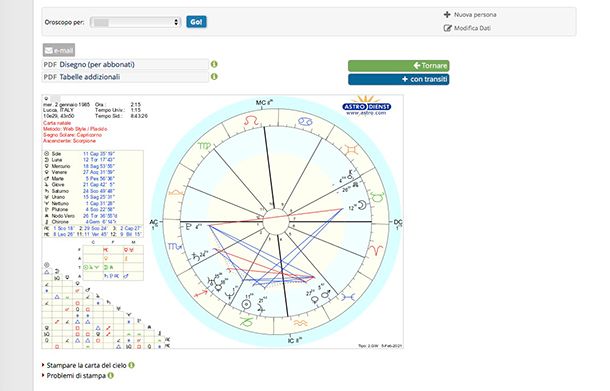Click the IC label below the chart

pyautogui.click(x=294, y=340)
